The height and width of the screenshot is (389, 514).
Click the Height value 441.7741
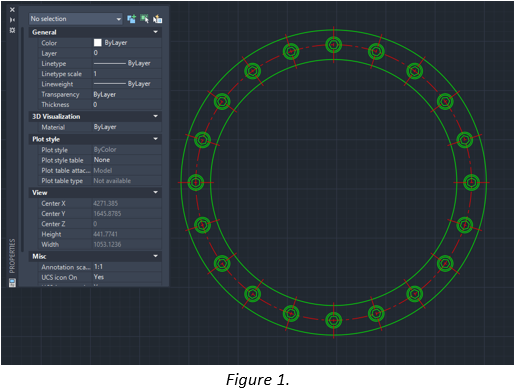pos(127,234)
